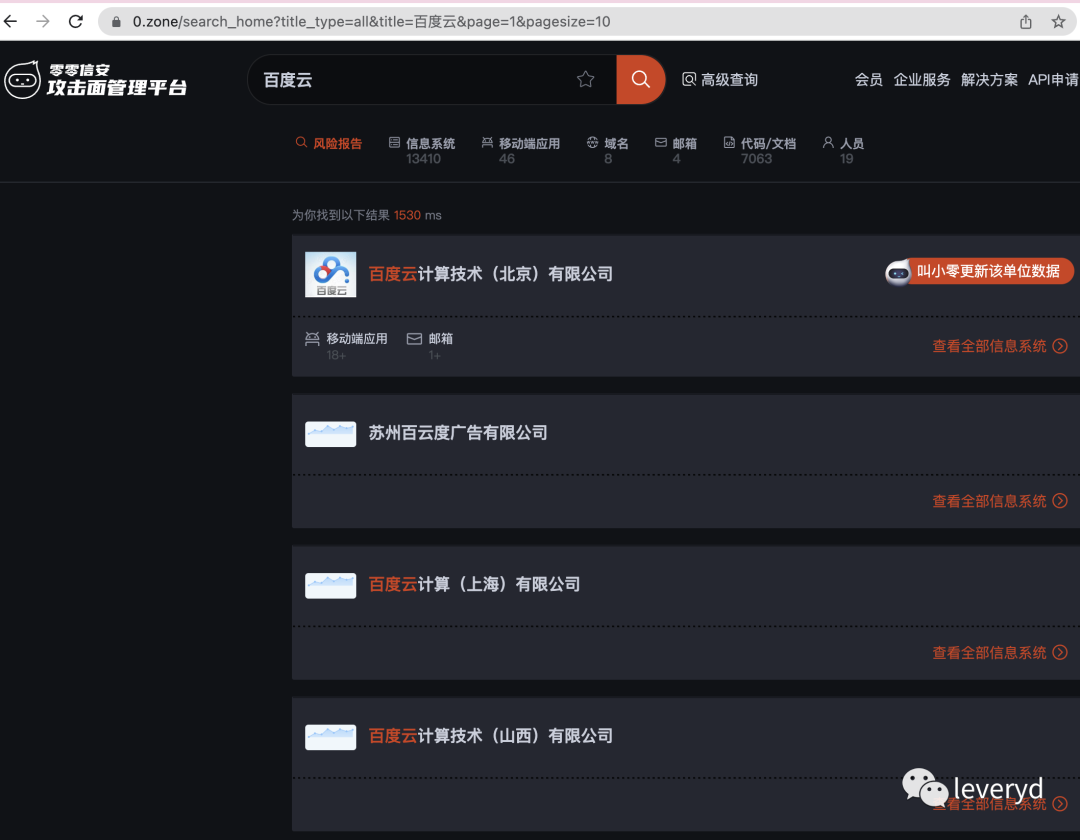
Task: Switch to the 信息系统 tab
Action: tap(422, 150)
